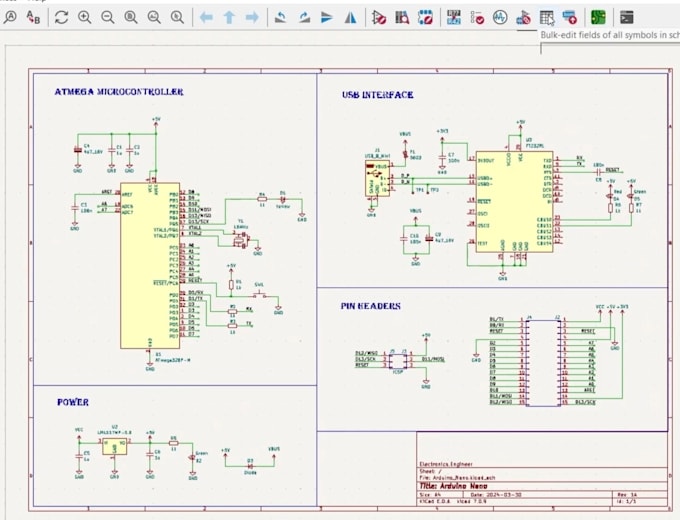Select capacitor C7 near 3V3OUT
Image resolution: width=680 pixels, height=520 pixels.
click(x=442, y=157)
